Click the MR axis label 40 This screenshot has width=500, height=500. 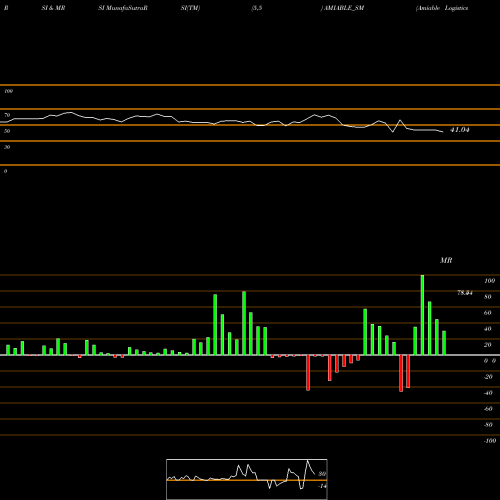[488, 329]
